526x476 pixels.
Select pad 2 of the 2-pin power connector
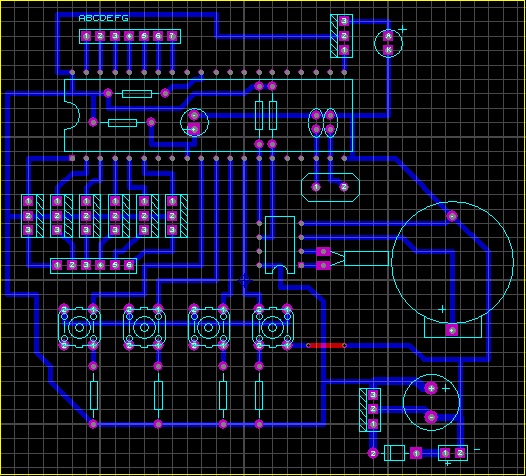click(x=460, y=453)
